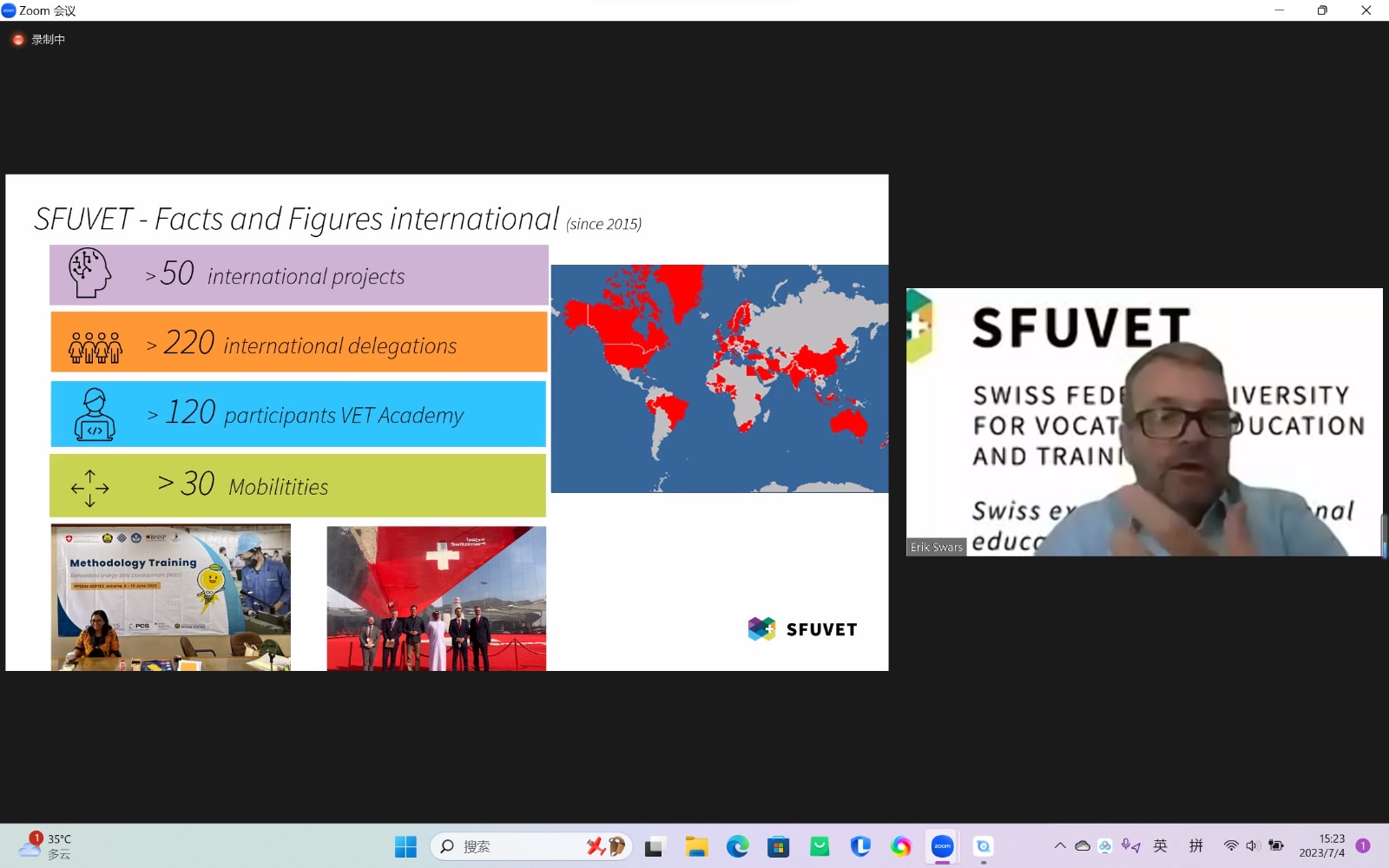Click the '>30 Mobilitities' bar

point(298,485)
